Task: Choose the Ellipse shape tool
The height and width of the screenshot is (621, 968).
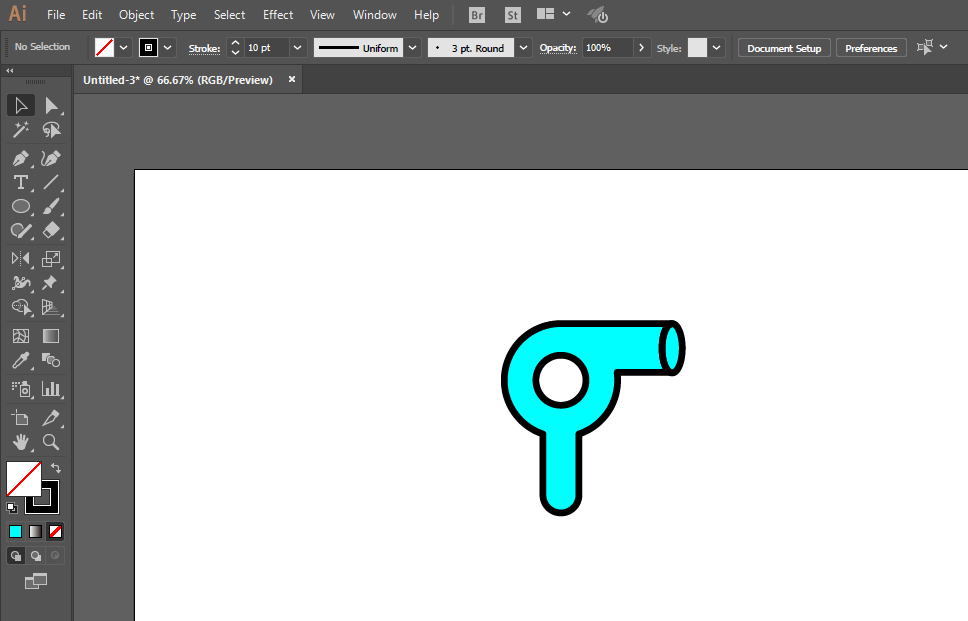Action: [x=20, y=206]
